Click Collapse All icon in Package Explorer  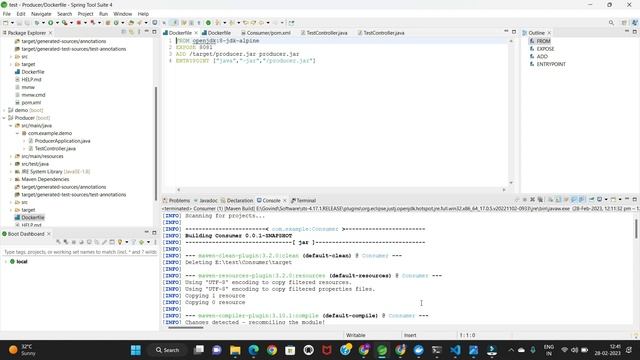click(124, 32)
